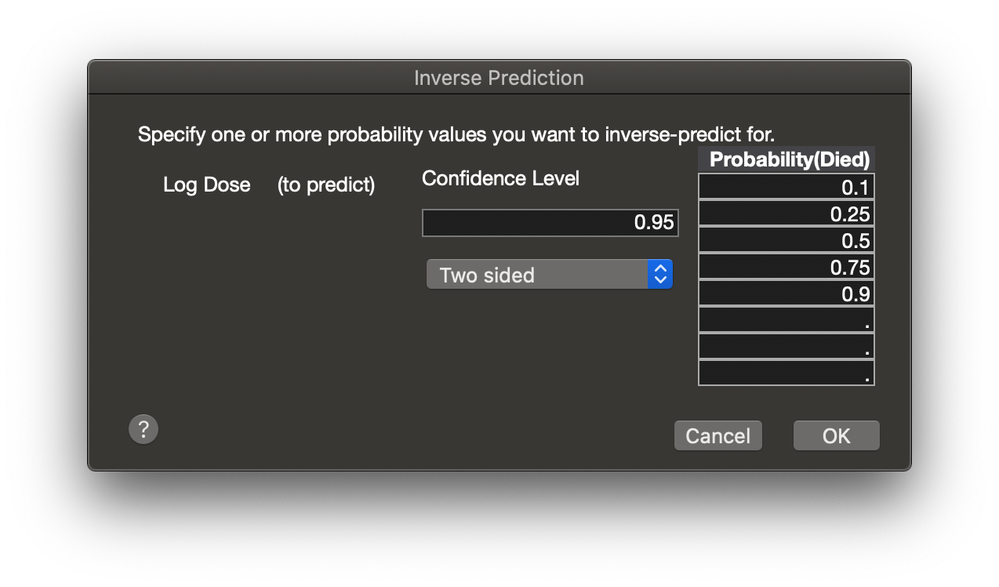The width and height of the screenshot is (999, 587).
Task: Click the last empty probability cell
Action: (x=786, y=373)
